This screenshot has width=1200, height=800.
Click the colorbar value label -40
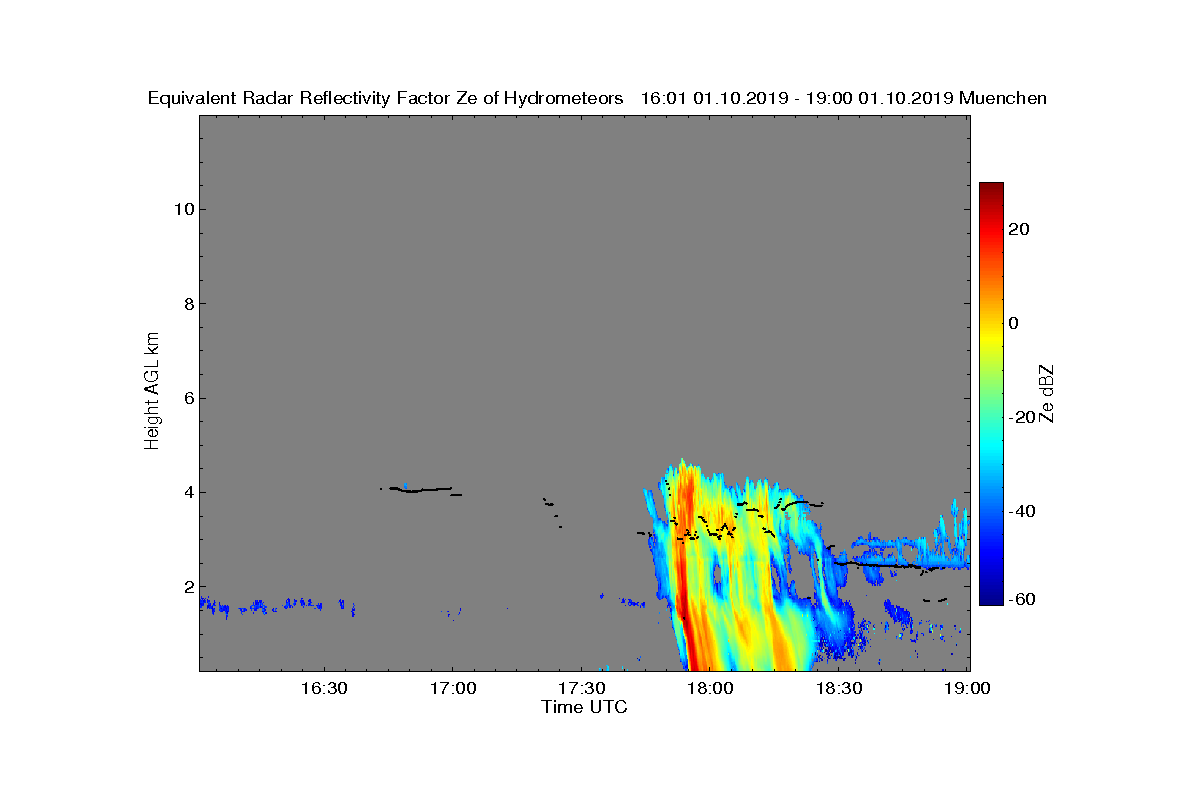(1022, 511)
